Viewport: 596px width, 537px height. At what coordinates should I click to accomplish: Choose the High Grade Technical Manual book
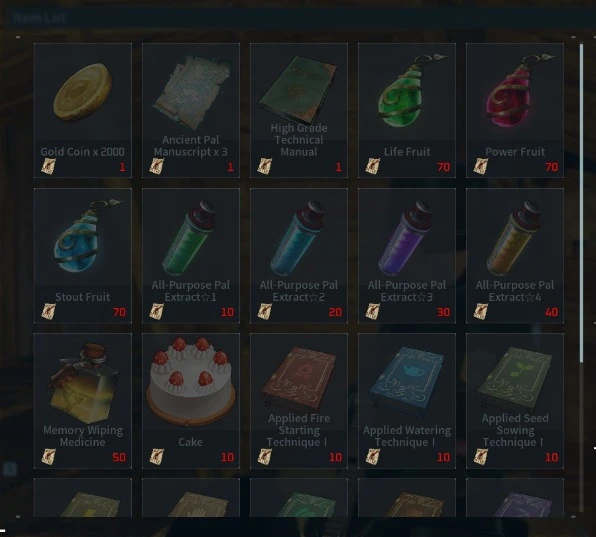point(299,110)
